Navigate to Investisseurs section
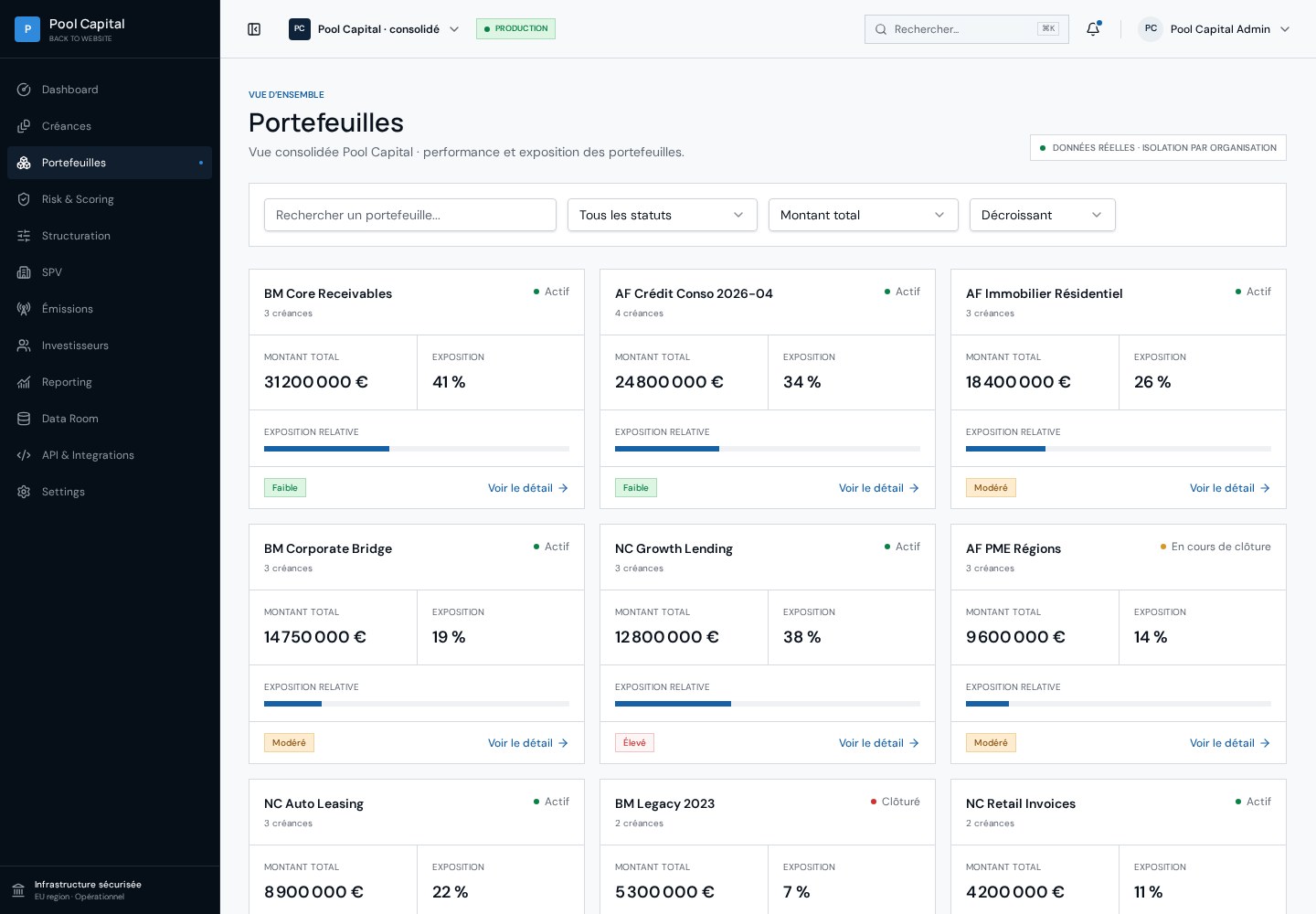Screen dimensions: 1316x914 point(110,345)
